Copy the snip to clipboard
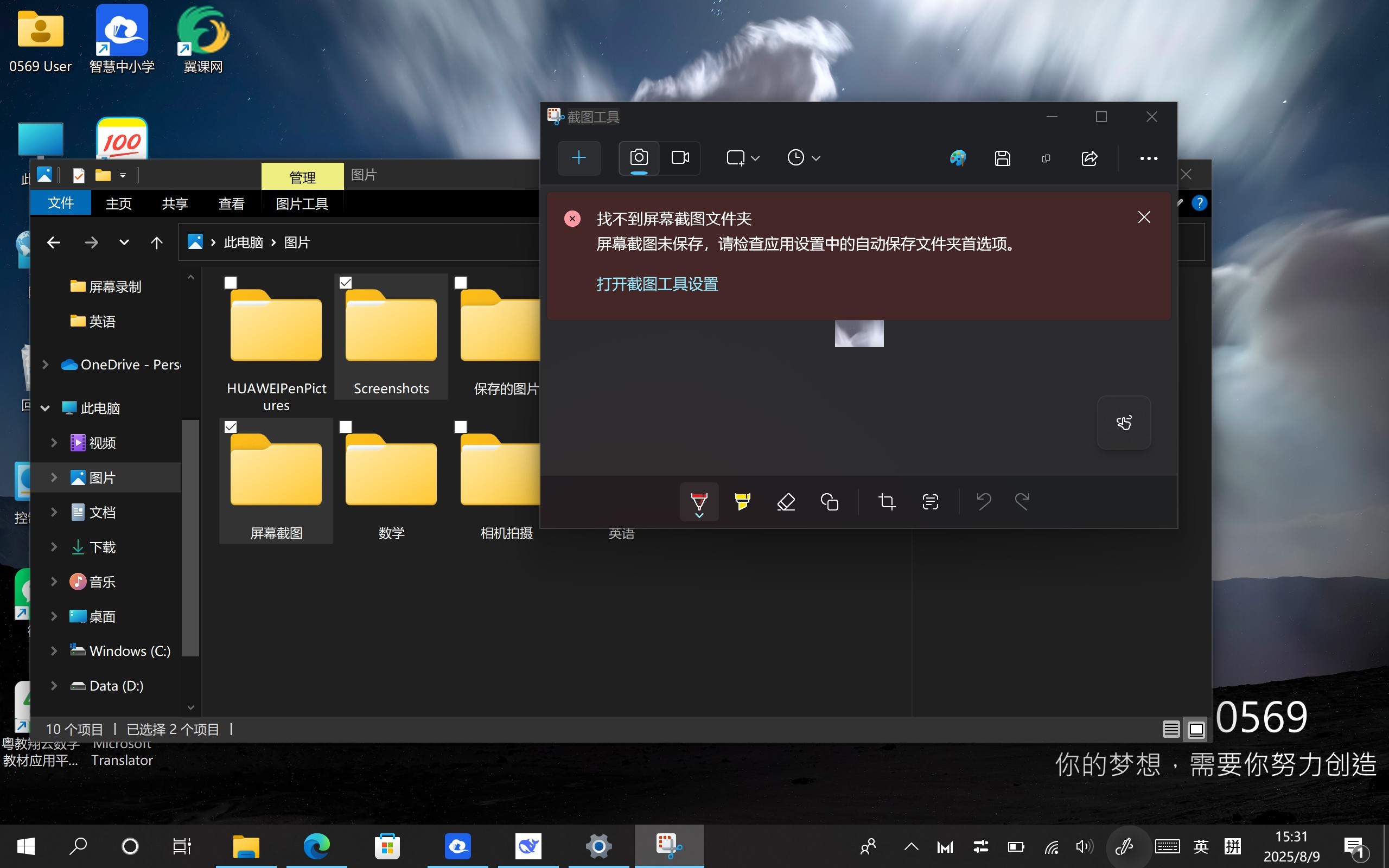 (1045, 158)
